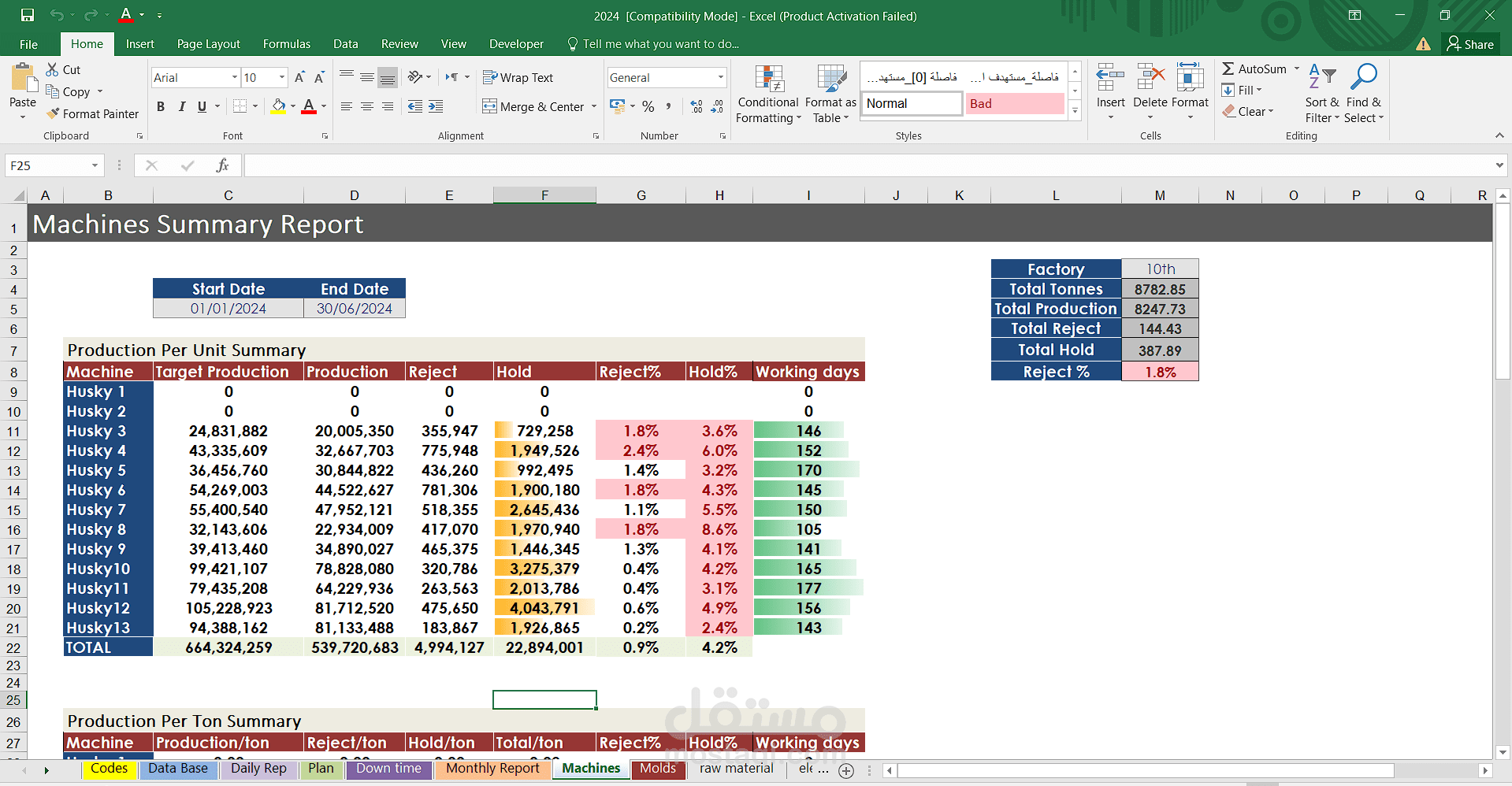Screen dimensions: 1512x786
Task: Toggle Align Right horizontal alignment
Action: point(388,106)
